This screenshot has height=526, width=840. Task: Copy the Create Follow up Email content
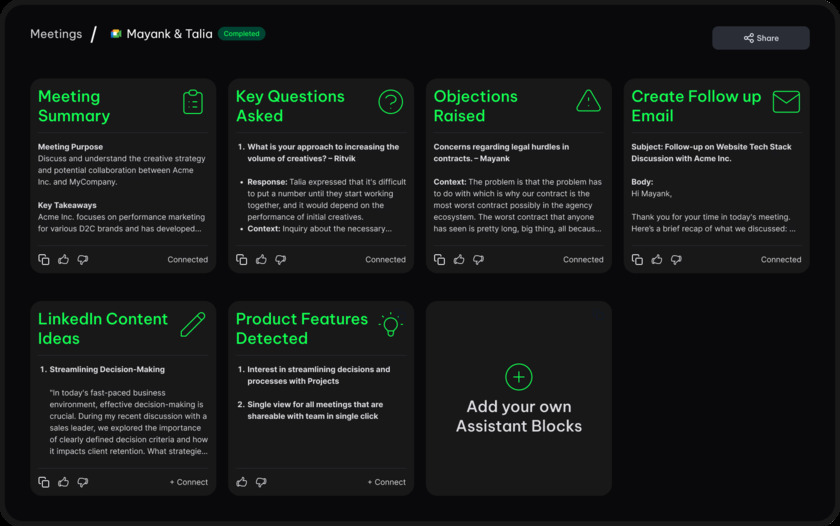[637, 260]
